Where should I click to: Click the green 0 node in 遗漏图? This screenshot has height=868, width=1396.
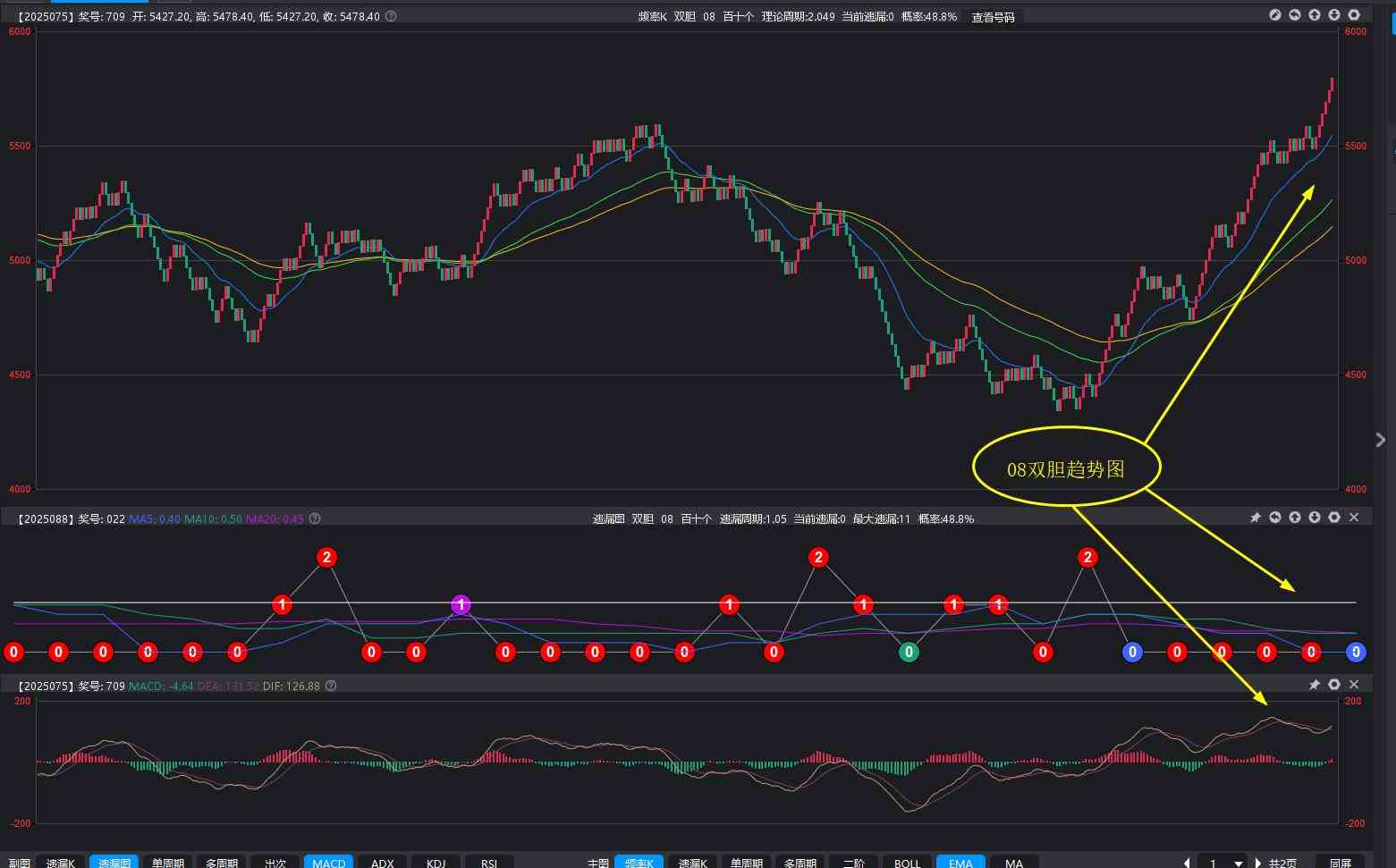909,652
